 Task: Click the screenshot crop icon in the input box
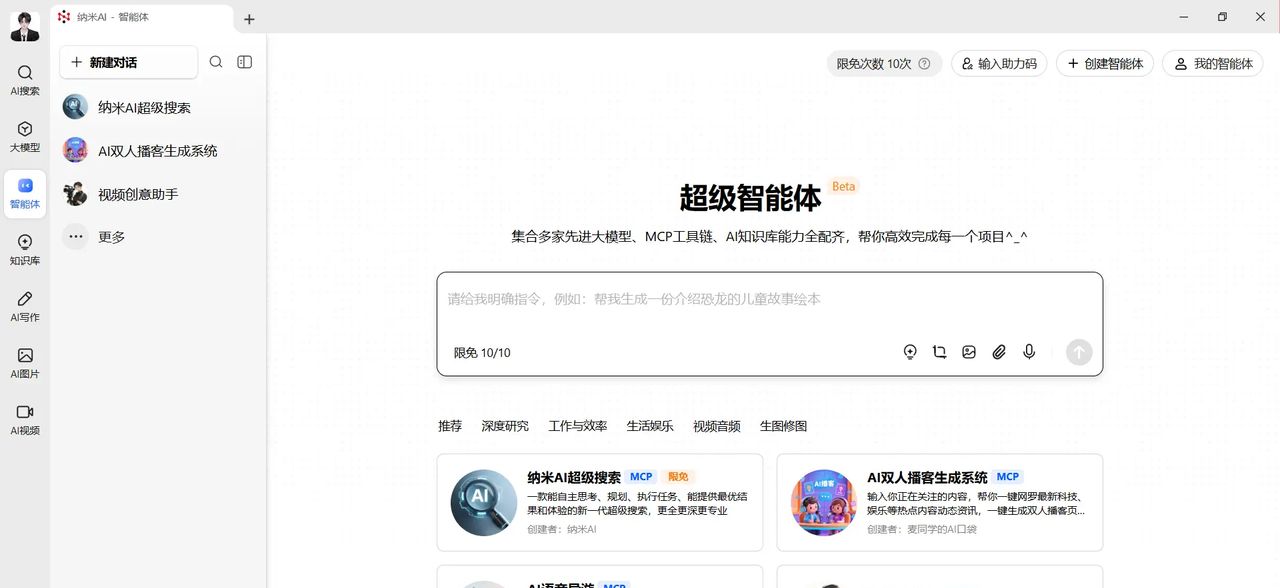point(939,352)
